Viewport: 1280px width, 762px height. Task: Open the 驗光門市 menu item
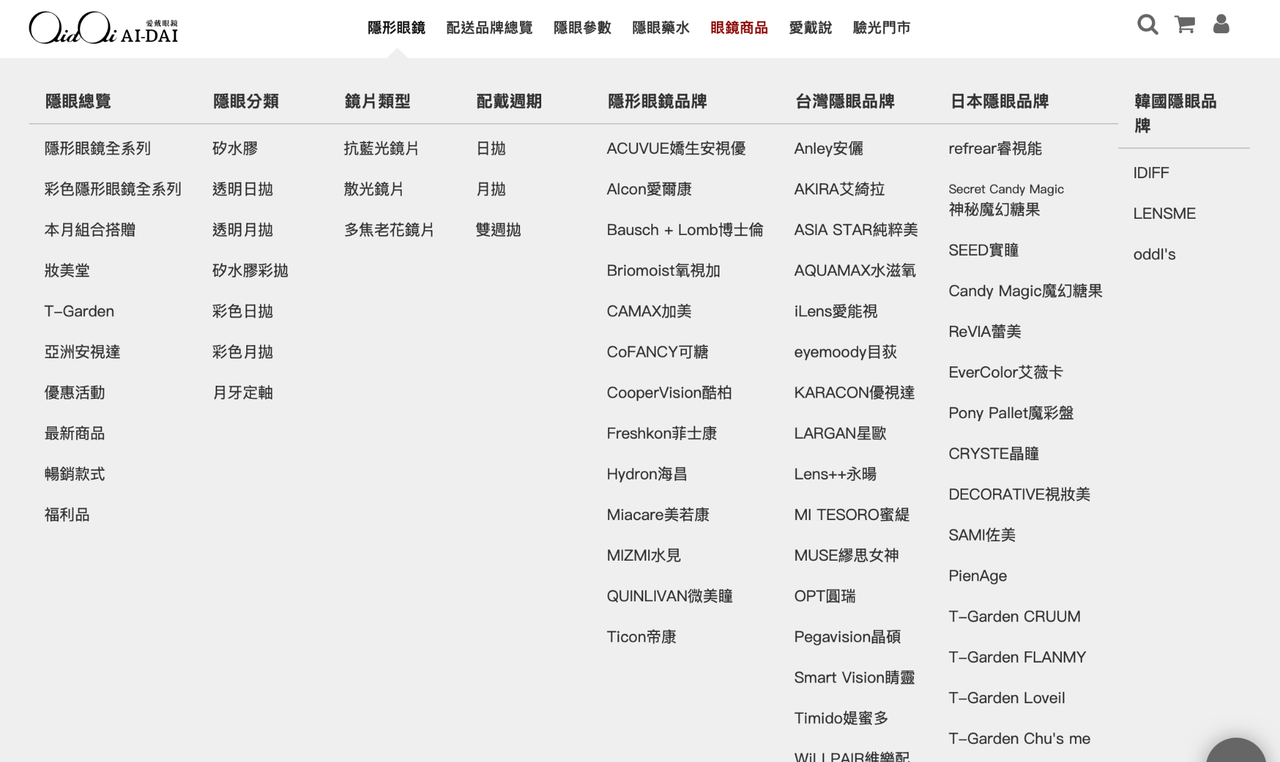(x=881, y=28)
